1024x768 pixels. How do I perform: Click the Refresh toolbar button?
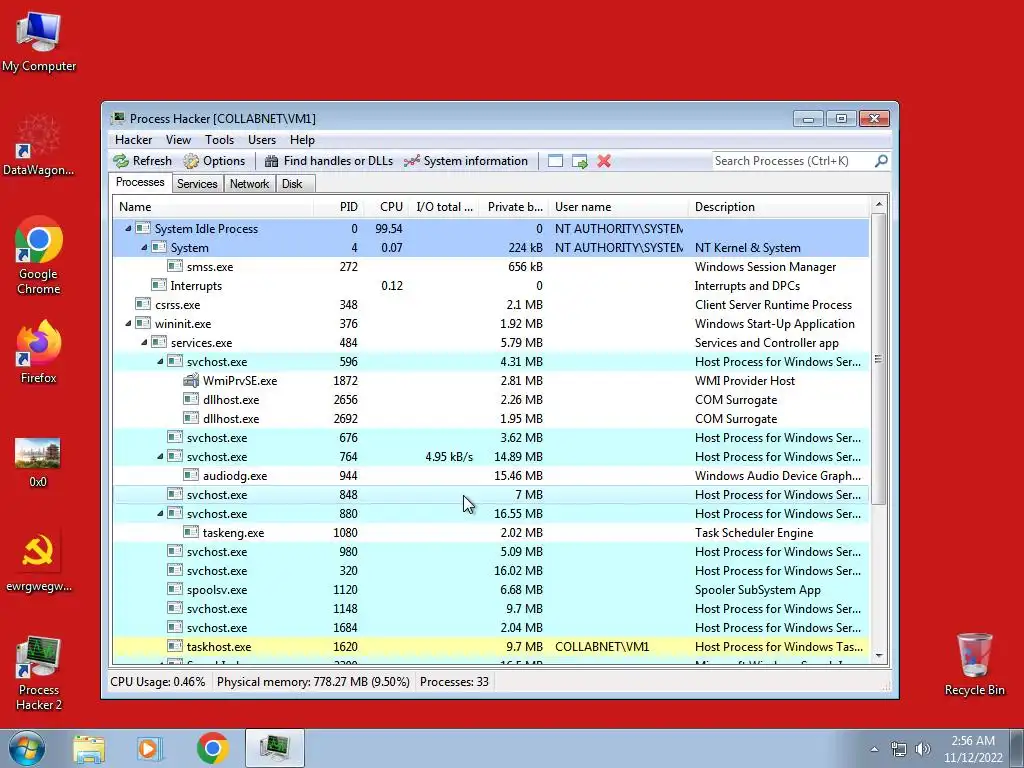[142, 161]
